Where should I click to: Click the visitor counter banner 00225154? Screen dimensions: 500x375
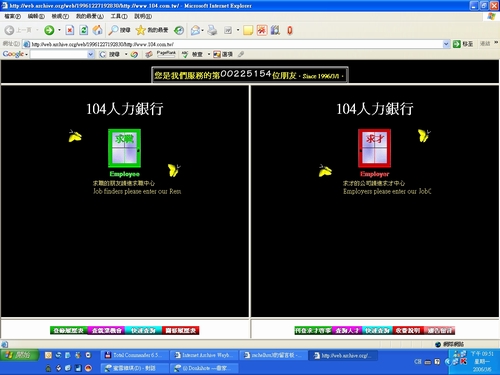click(250, 74)
